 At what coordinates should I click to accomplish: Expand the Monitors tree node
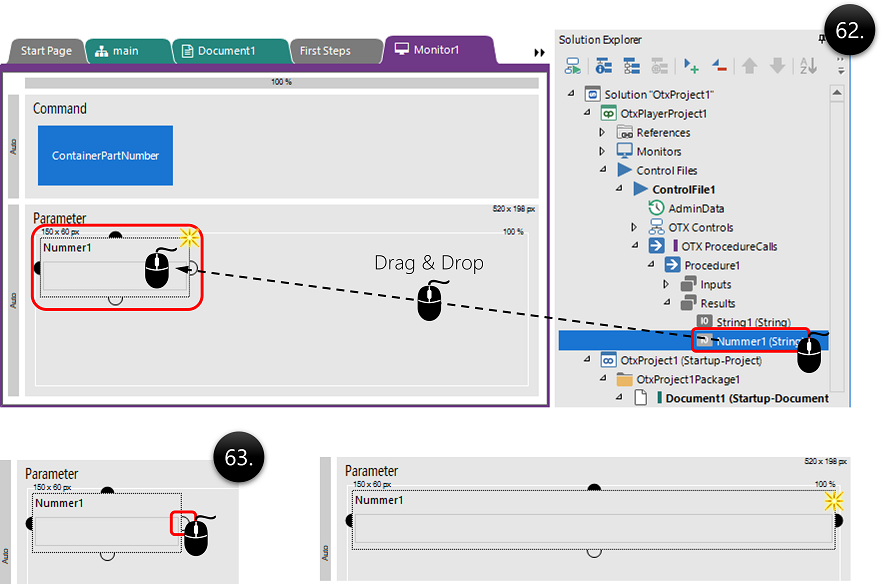[x=602, y=152]
